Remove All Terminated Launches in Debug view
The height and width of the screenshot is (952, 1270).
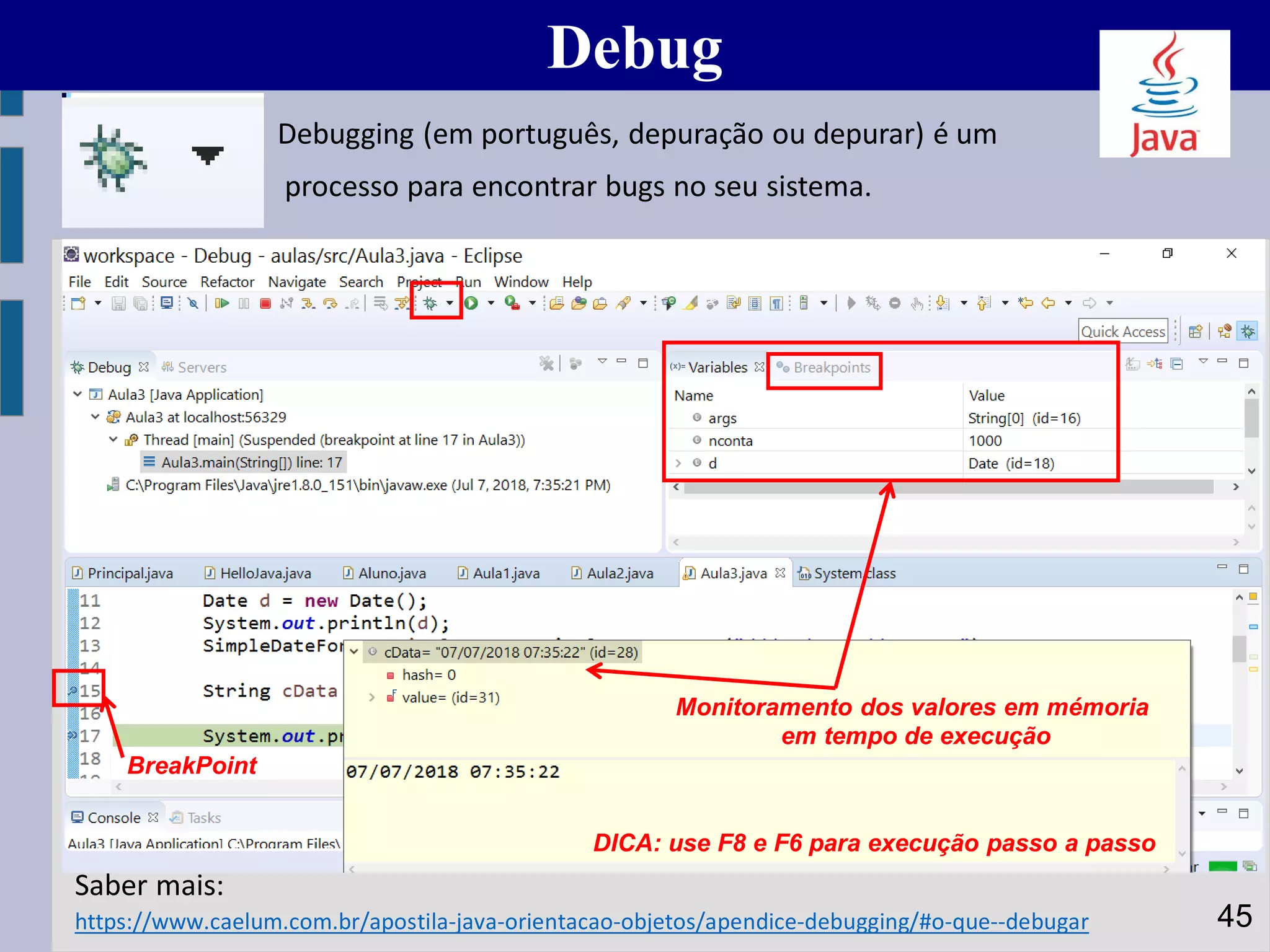[546, 363]
